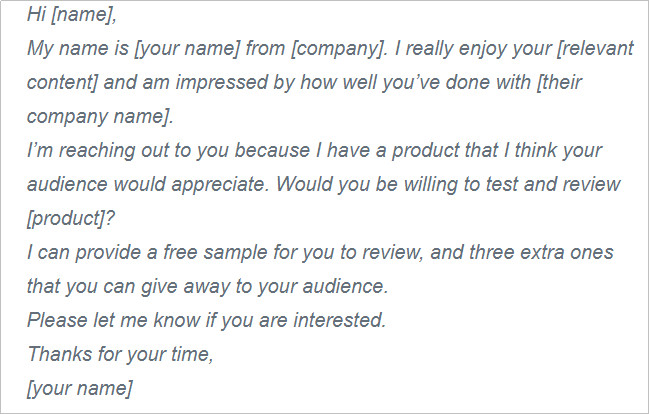Screen dimensions: 649x414
Task: Click the [product]? placeholder
Action: [x=70, y=218]
